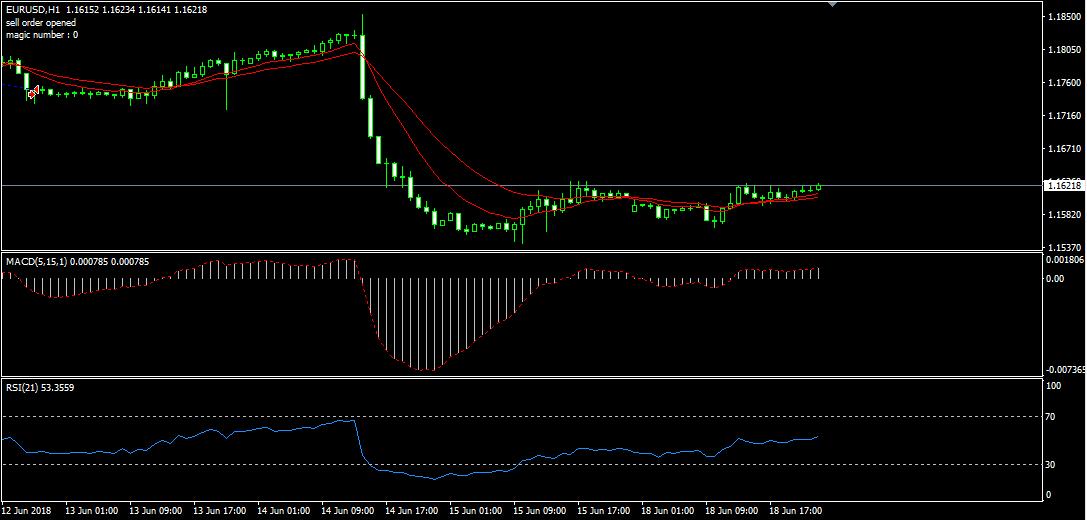Screen dimensions: 1087x520
Task: Click the 14 Jun 09:00 time axis label
Action: 350,511
